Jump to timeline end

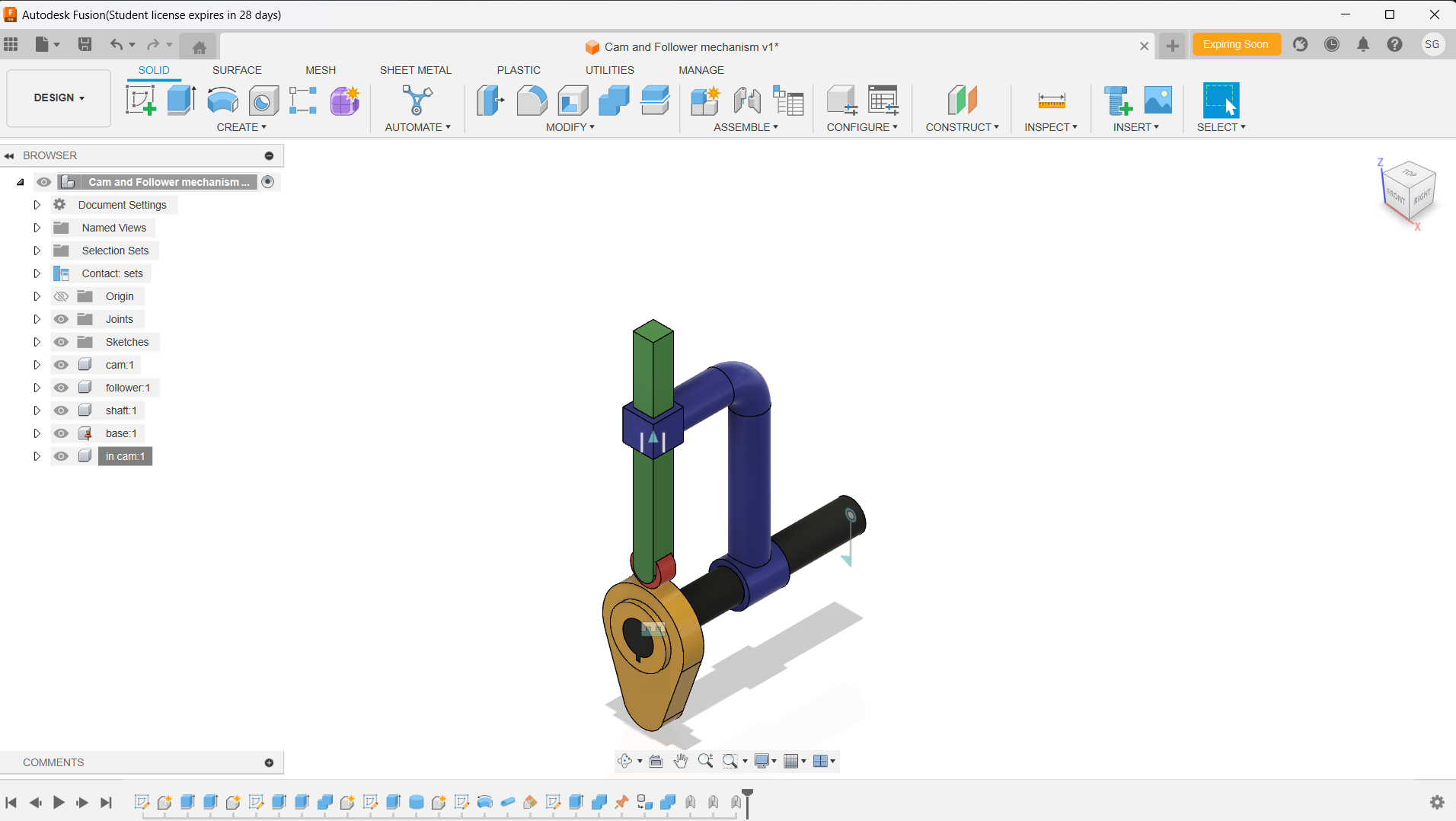coord(107,802)
